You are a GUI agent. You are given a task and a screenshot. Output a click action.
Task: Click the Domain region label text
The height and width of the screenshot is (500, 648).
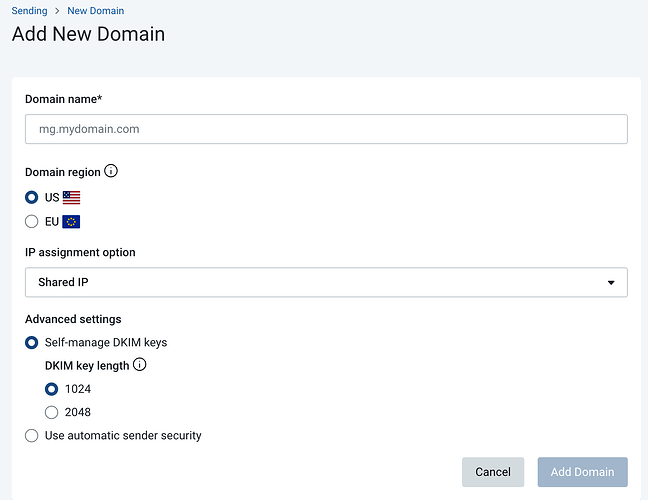click(x=63, y=172)
